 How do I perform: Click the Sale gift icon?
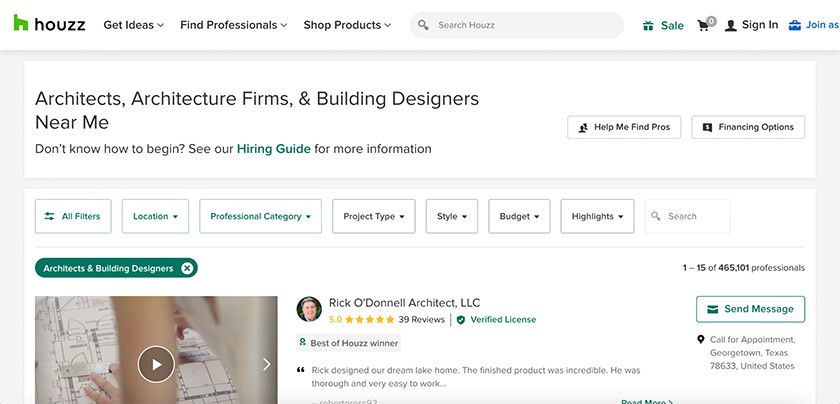(x=648, y=26)
